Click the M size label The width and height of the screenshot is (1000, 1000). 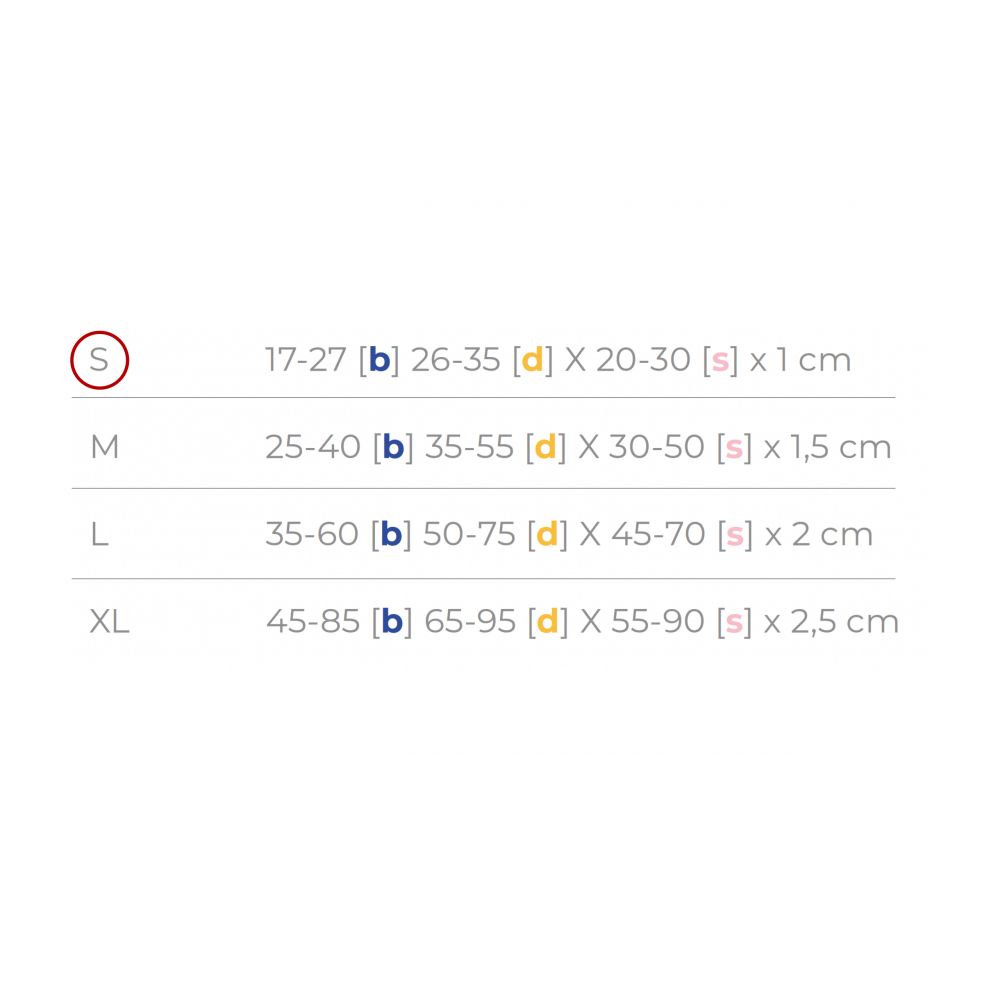tap(105, 447)
